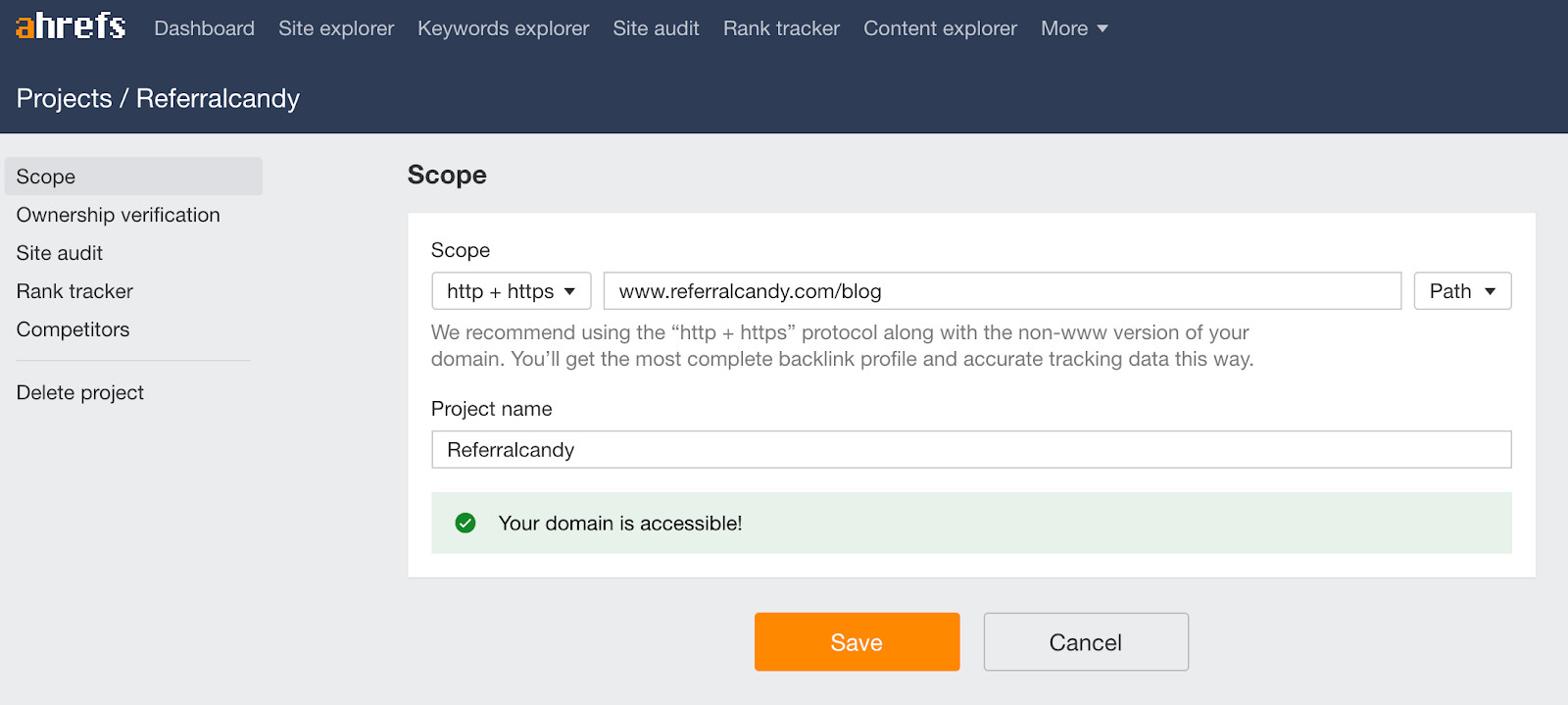
Task: Open Content explorer in top navigation
Action: (940, 28)
